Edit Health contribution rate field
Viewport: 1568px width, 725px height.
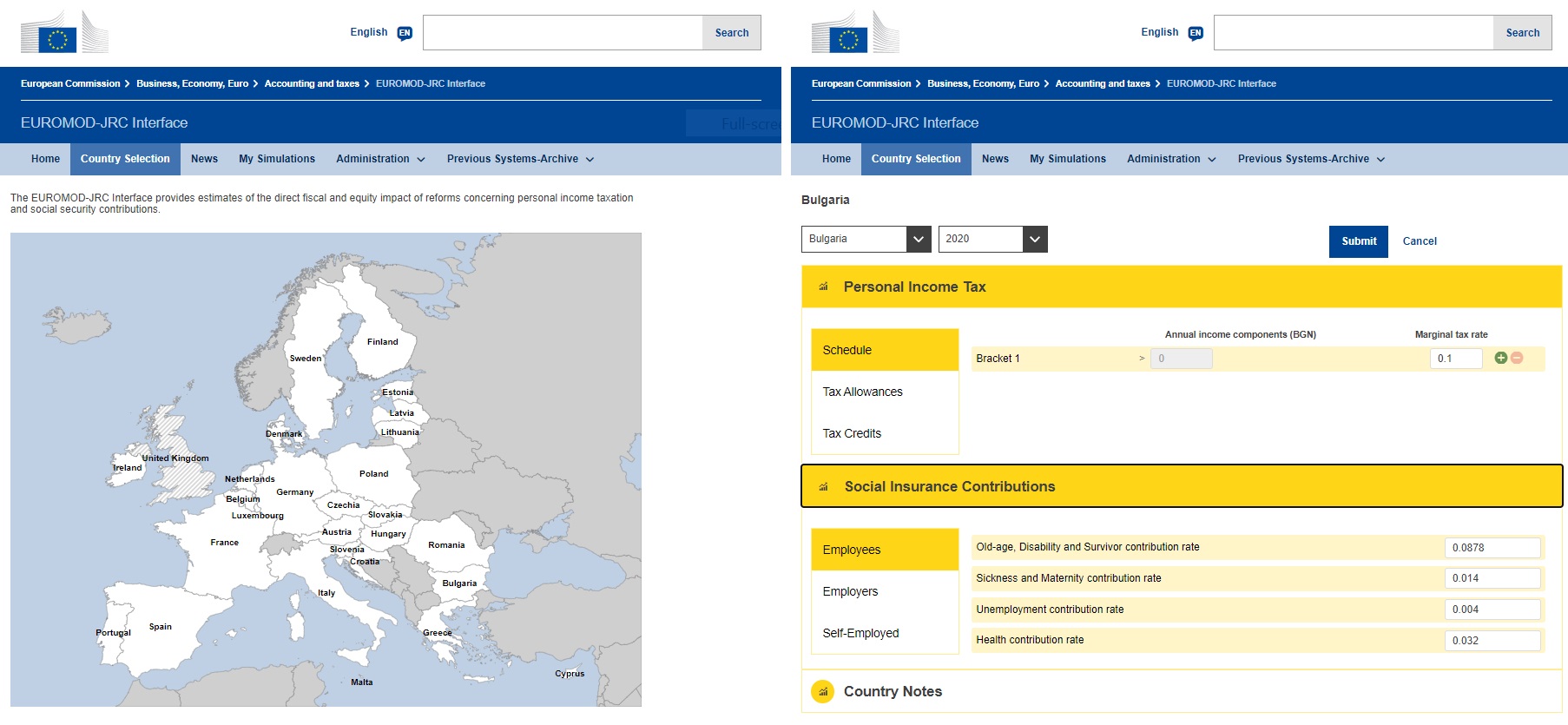pos(1492,641)
